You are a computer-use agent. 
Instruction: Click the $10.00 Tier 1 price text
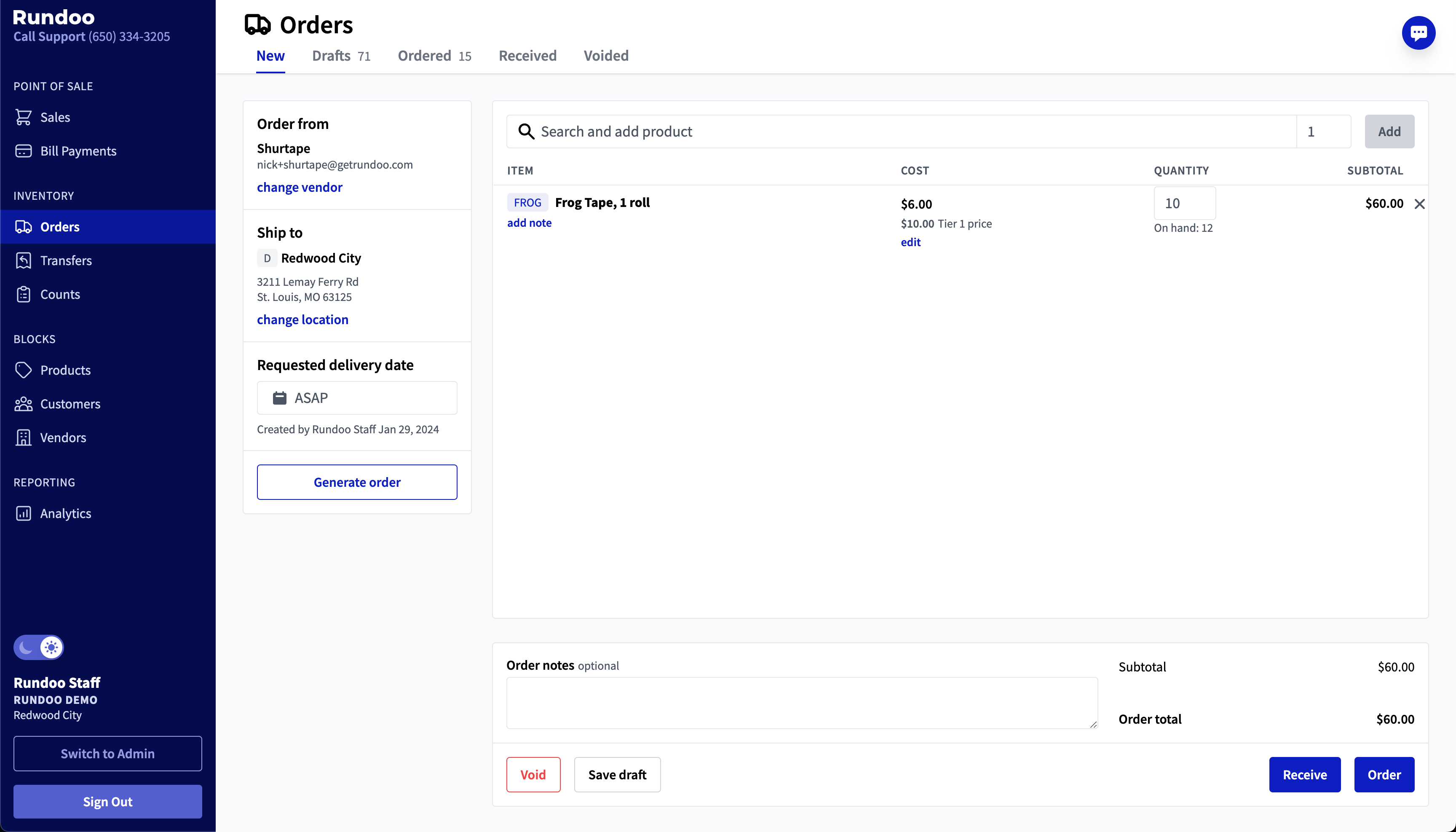[946, 224]
